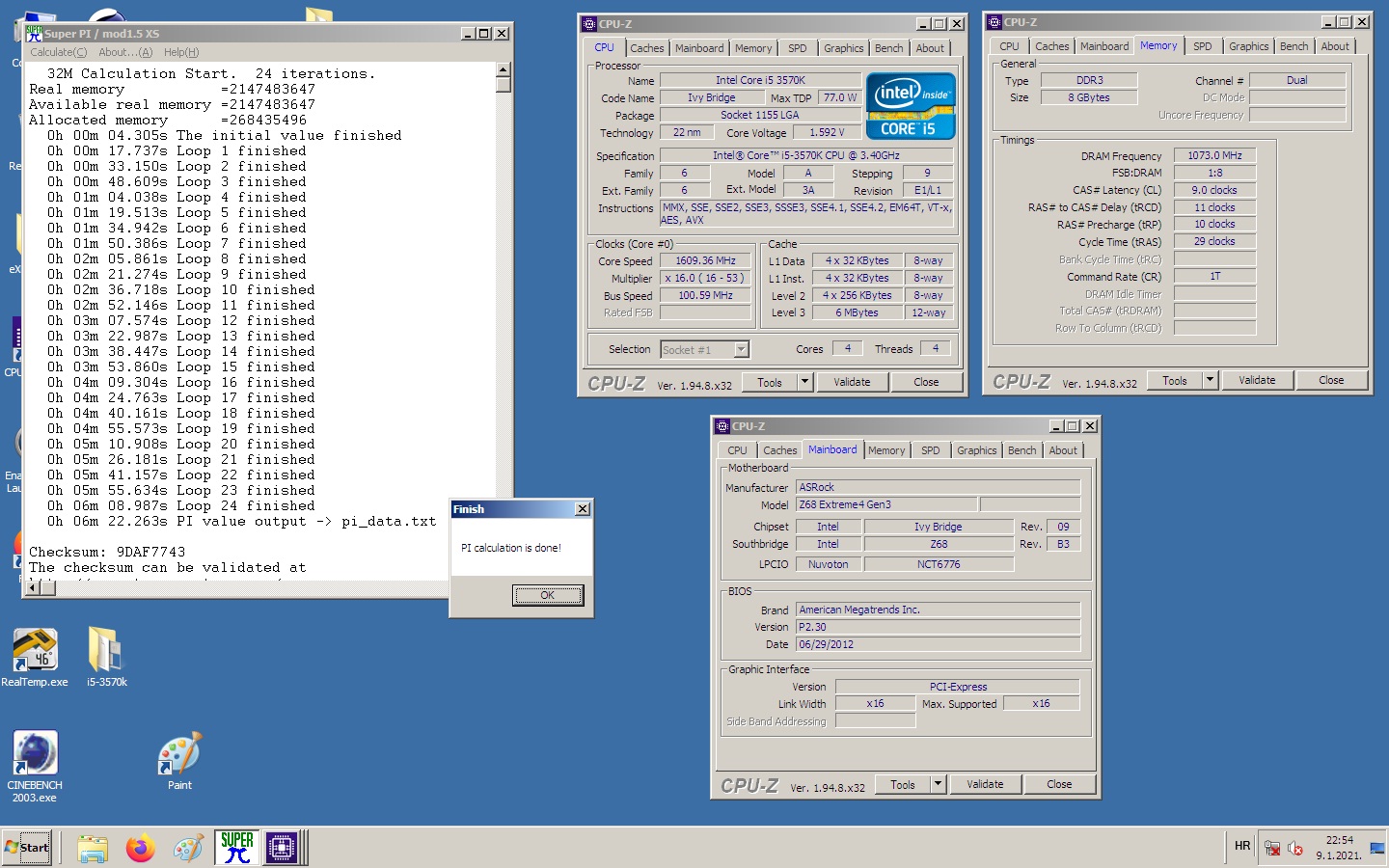Close the Finish dialog with X

pos(582,509)
